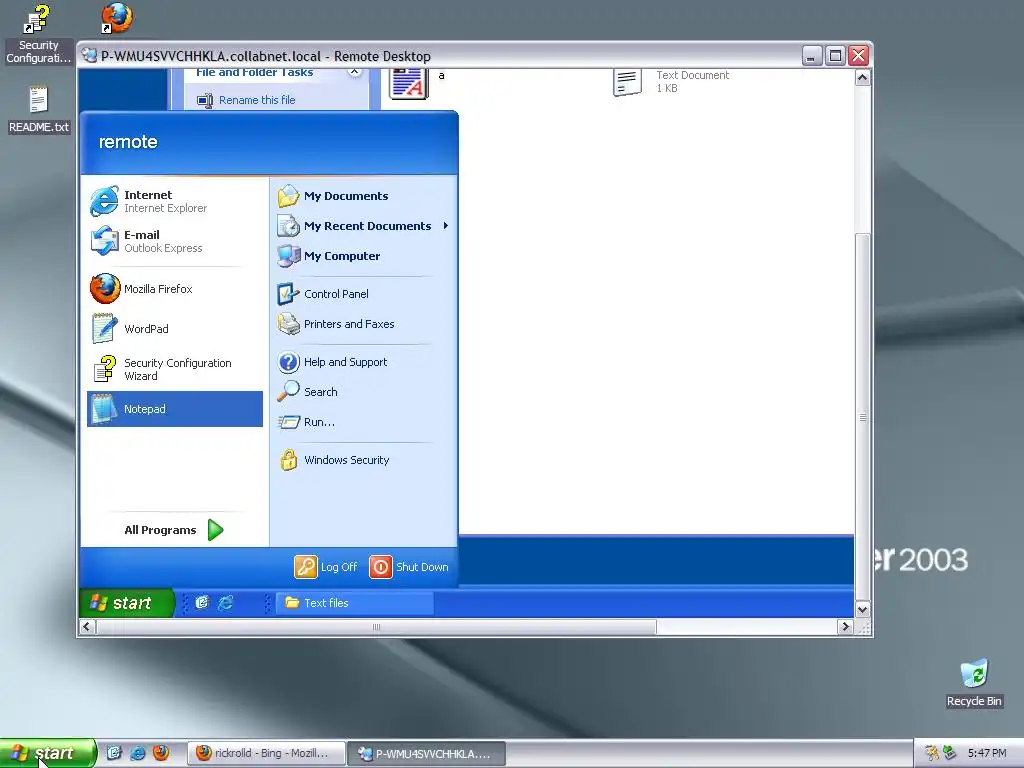This screenshot has width=1024, height=768.
Task: Click Firefox icon in host quick launch
Action: point(161,753)
